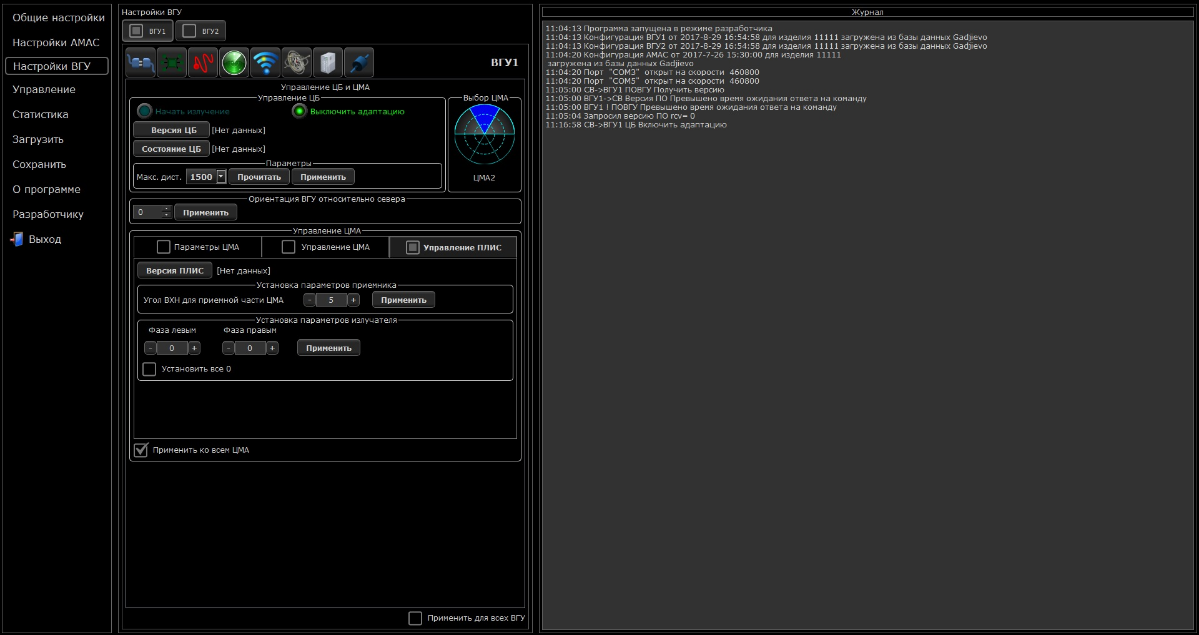Click the cable connection toolbar icon
This screenshot has height=635, width=1199.
(x=141, y=63)
